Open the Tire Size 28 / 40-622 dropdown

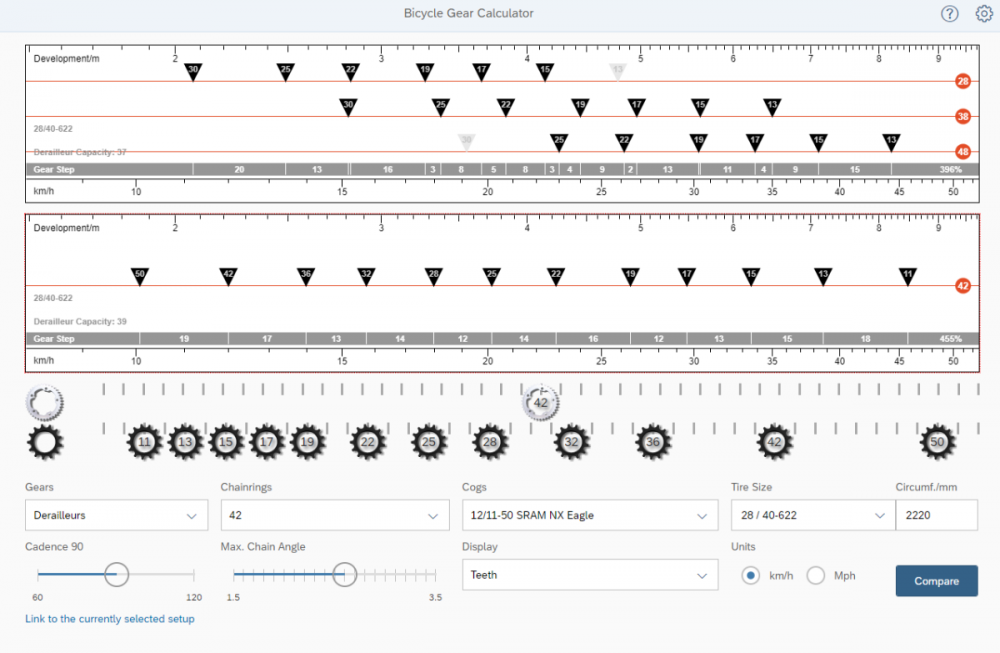[x=813, y=515]
